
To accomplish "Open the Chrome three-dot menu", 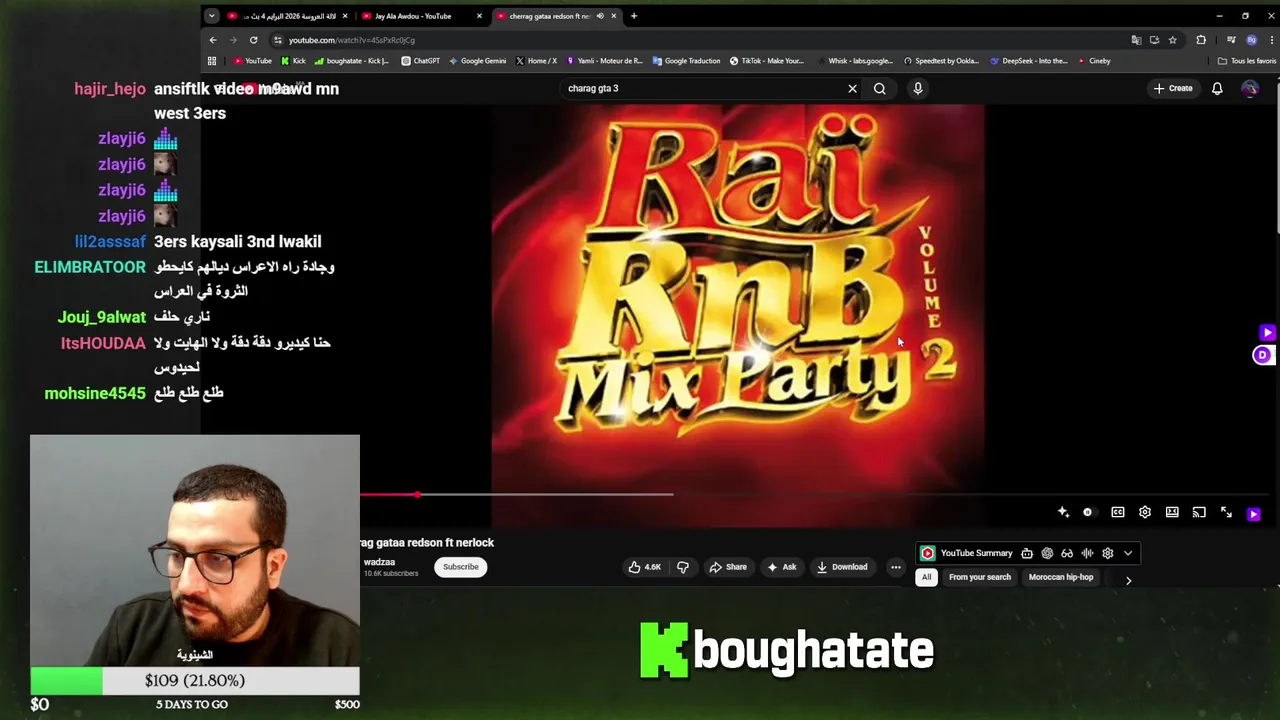I will 1271,40.
